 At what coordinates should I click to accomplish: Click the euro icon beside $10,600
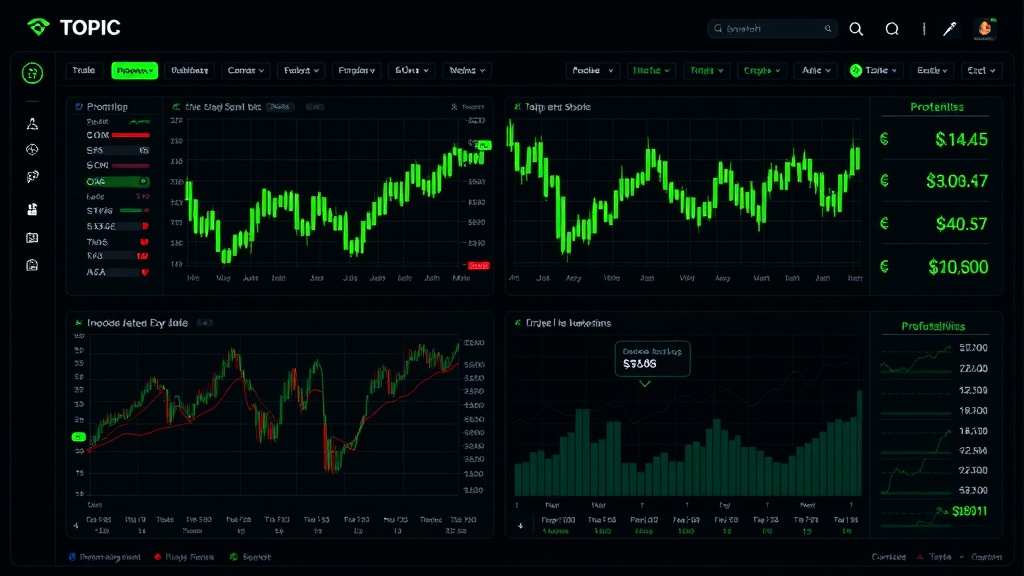pos(884,266)
